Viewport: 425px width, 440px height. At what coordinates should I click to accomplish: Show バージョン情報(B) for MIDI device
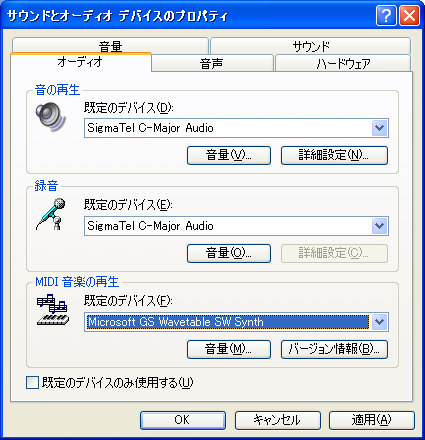334,349
